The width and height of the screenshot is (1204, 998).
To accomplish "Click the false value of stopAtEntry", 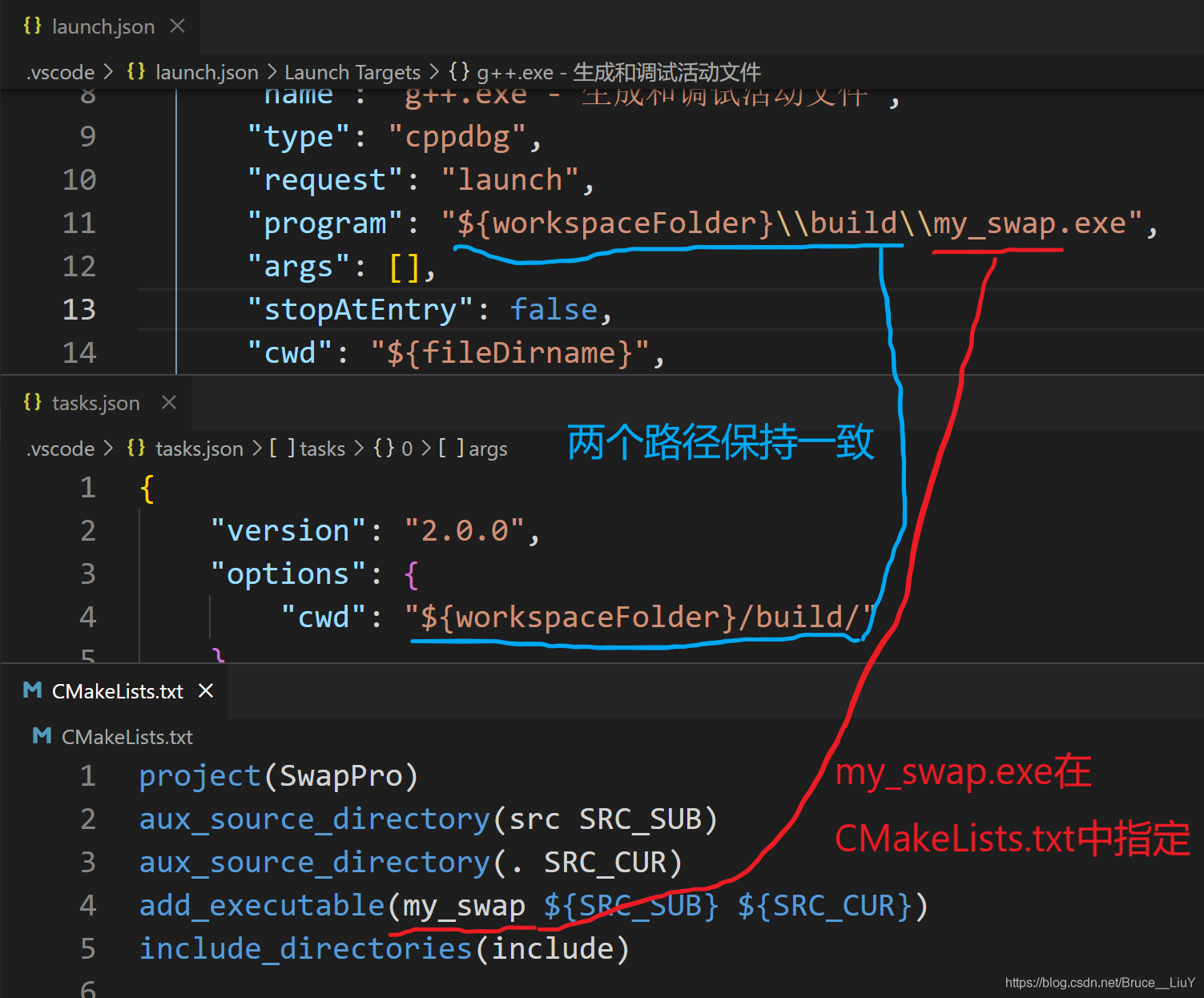I will (x=554, y=310).
